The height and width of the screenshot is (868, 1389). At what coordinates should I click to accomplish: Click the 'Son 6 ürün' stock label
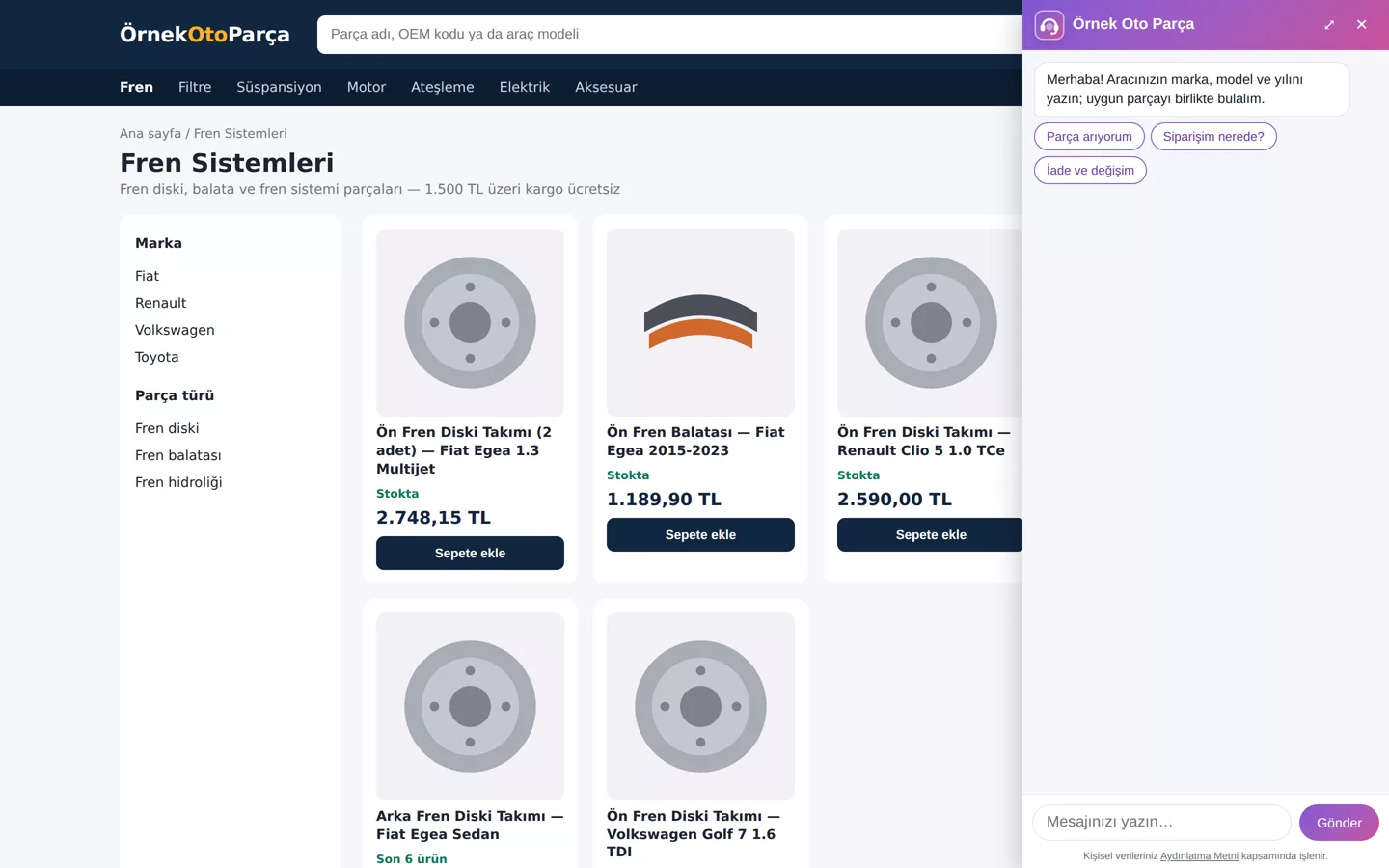412,859
